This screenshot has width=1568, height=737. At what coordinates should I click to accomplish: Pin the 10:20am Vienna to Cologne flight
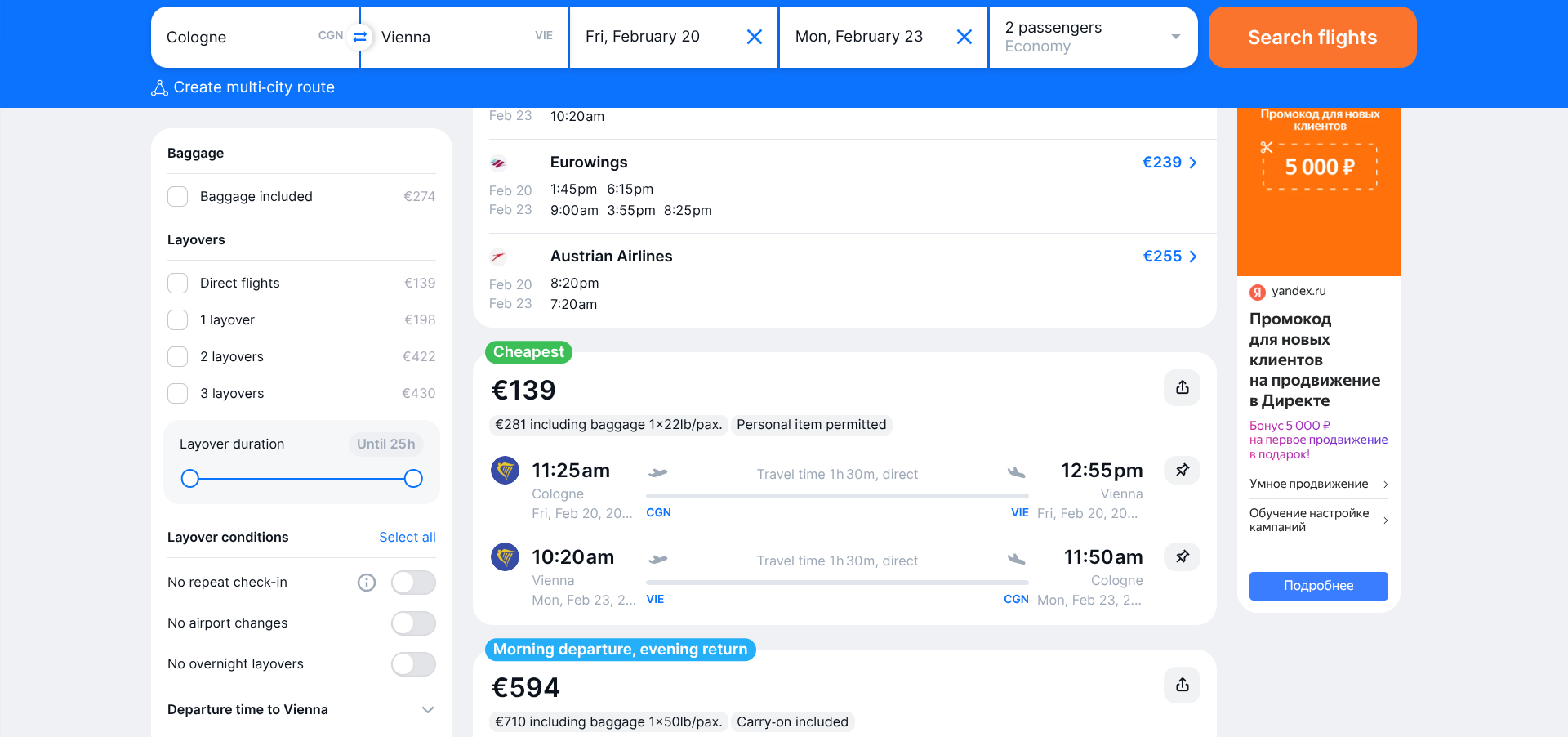point(1182,556)
